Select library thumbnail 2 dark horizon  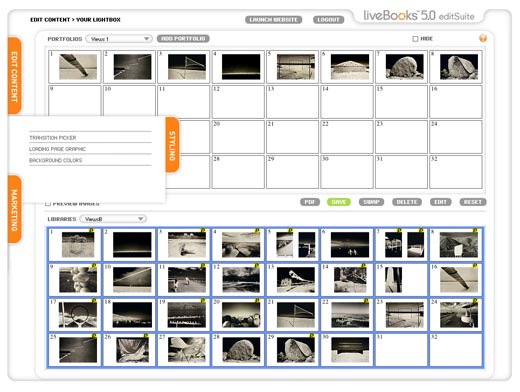tap(132, 245)
